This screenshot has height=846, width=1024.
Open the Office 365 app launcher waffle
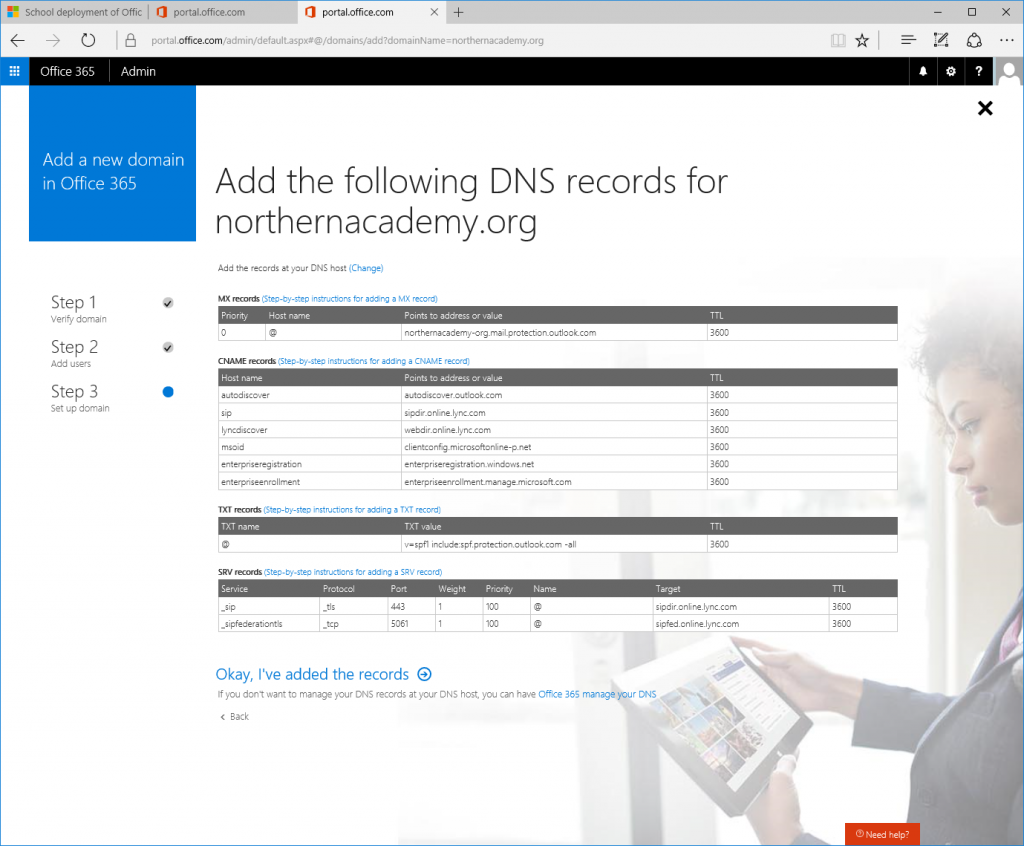(x=14, y=71)
